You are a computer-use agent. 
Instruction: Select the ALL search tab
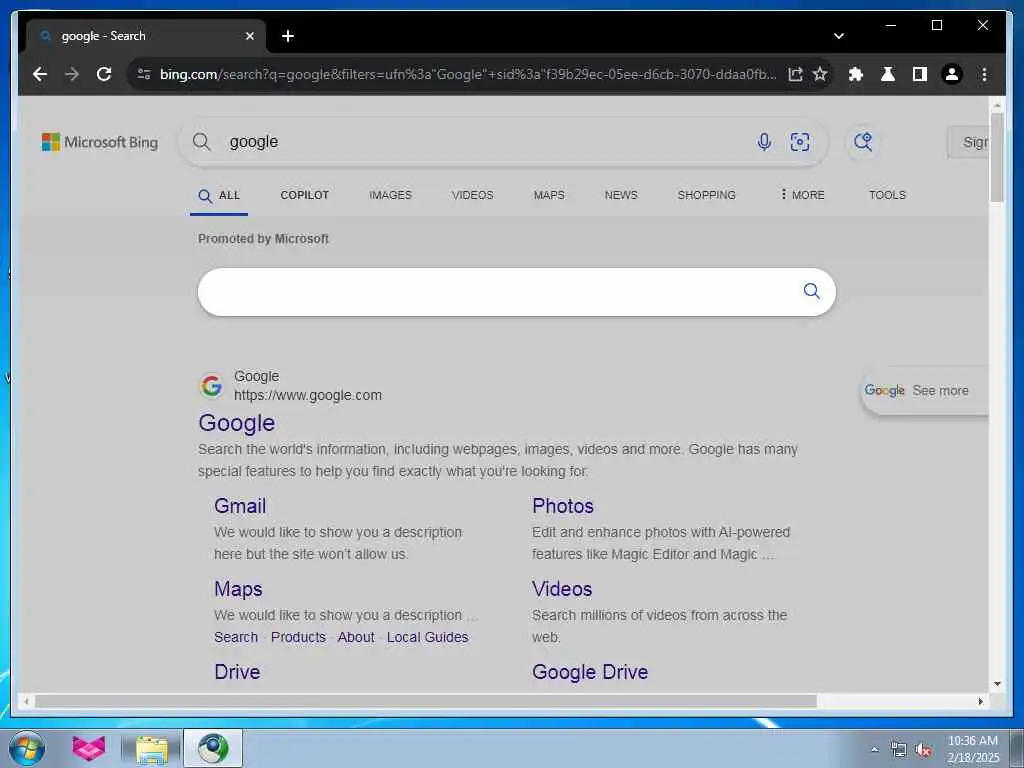tap(219, 195)
